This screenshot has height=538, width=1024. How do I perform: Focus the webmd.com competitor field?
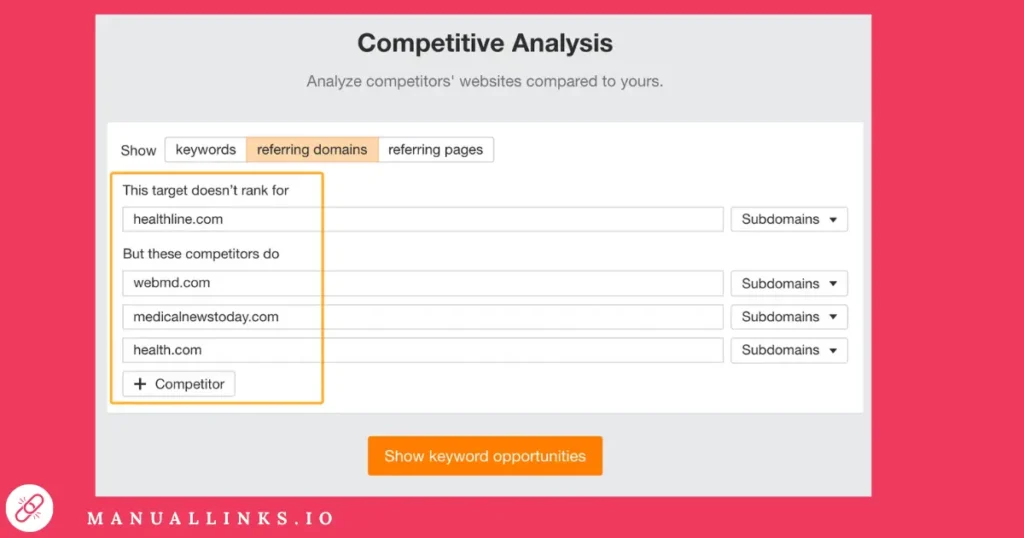[423, 283]
